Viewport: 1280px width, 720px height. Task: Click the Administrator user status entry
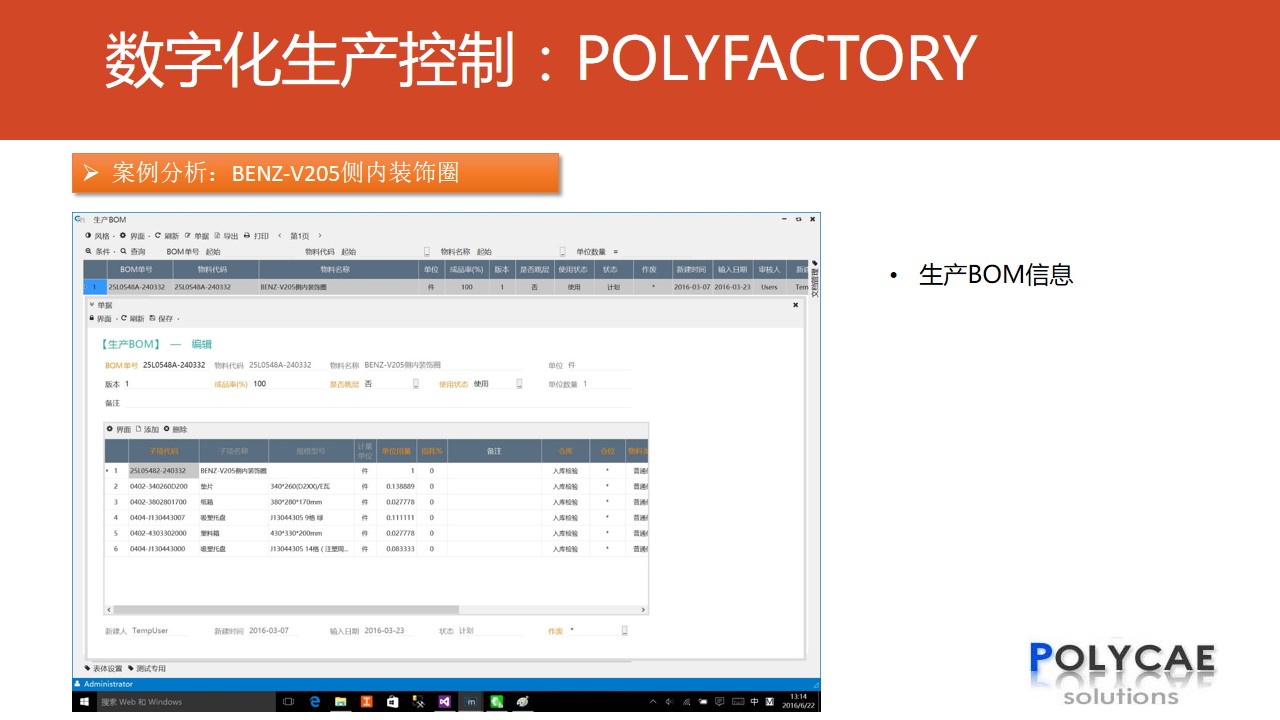pos(106,684)
